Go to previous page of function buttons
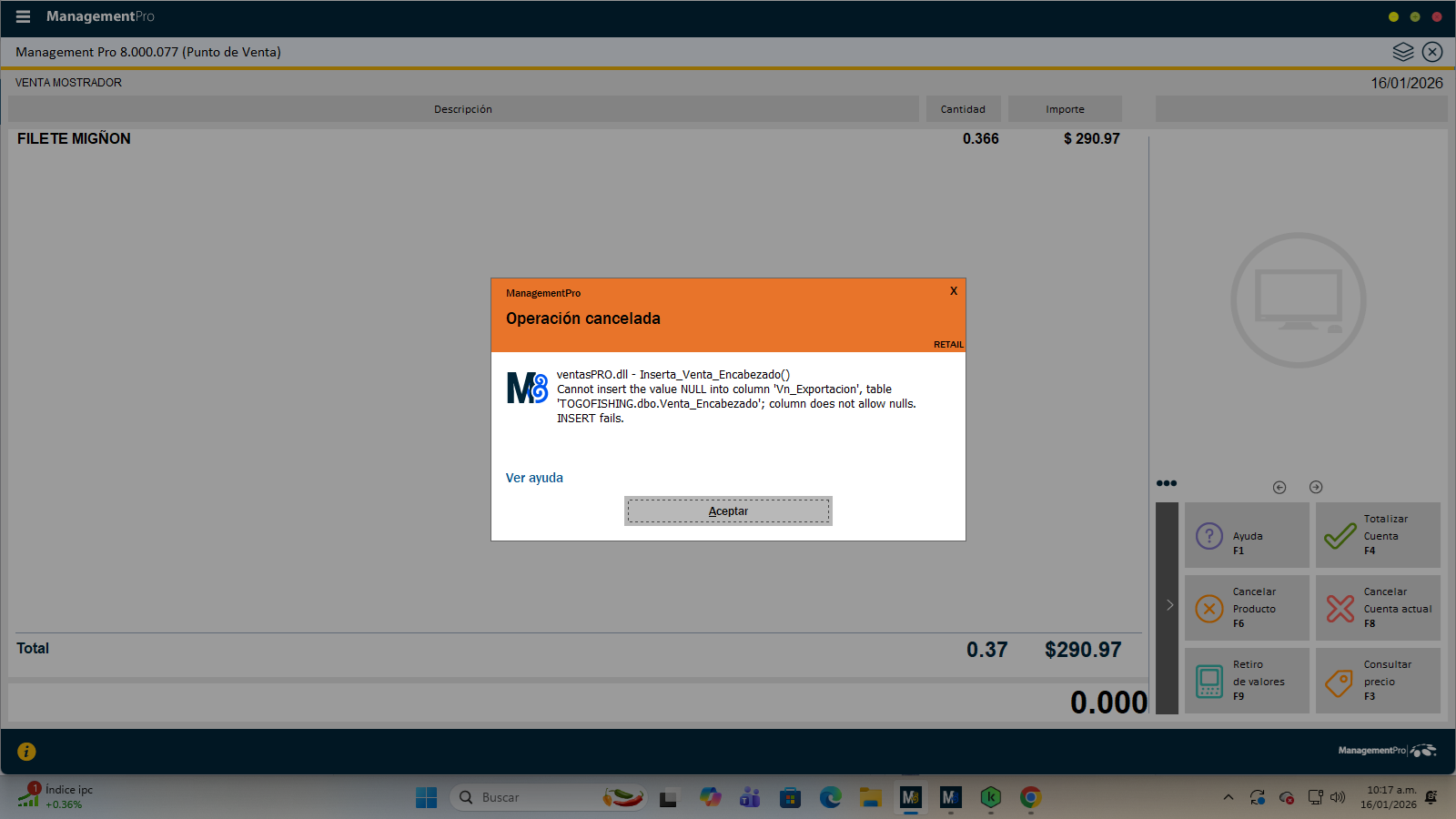Image resolution: width=1456 pixels, height=819 pixels. click(x=1279, y=488)
